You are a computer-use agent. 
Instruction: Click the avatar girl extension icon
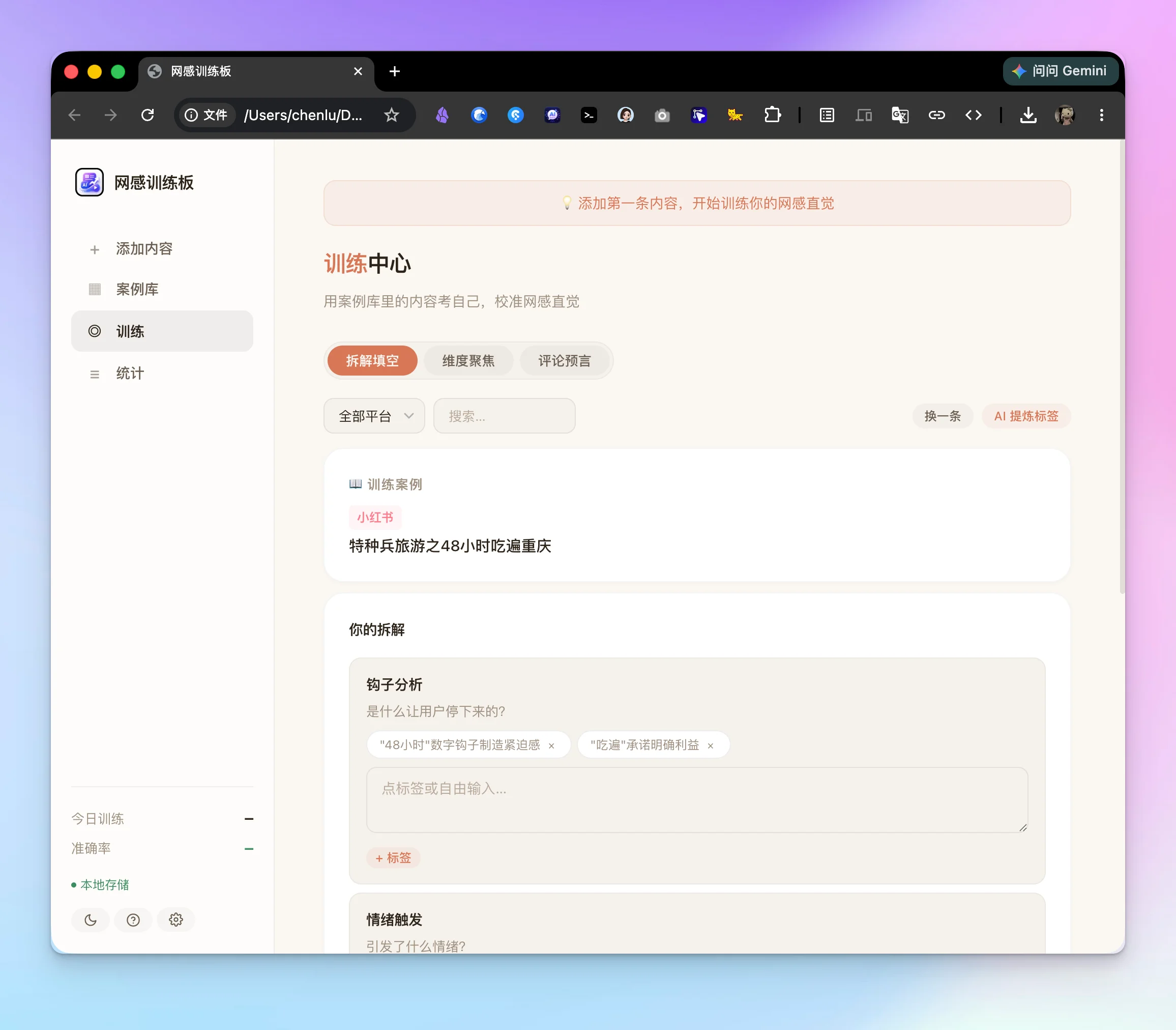tap(625, 115)
